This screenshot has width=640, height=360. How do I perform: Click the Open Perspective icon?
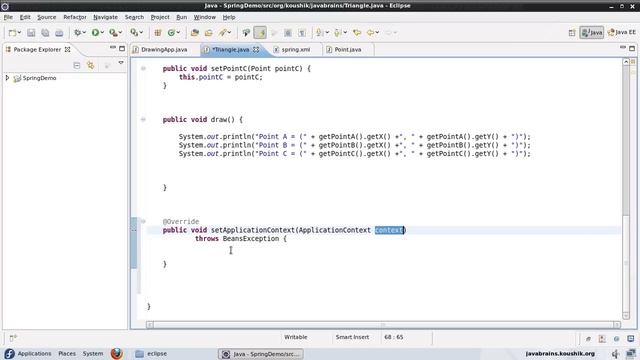coord(572,33)
